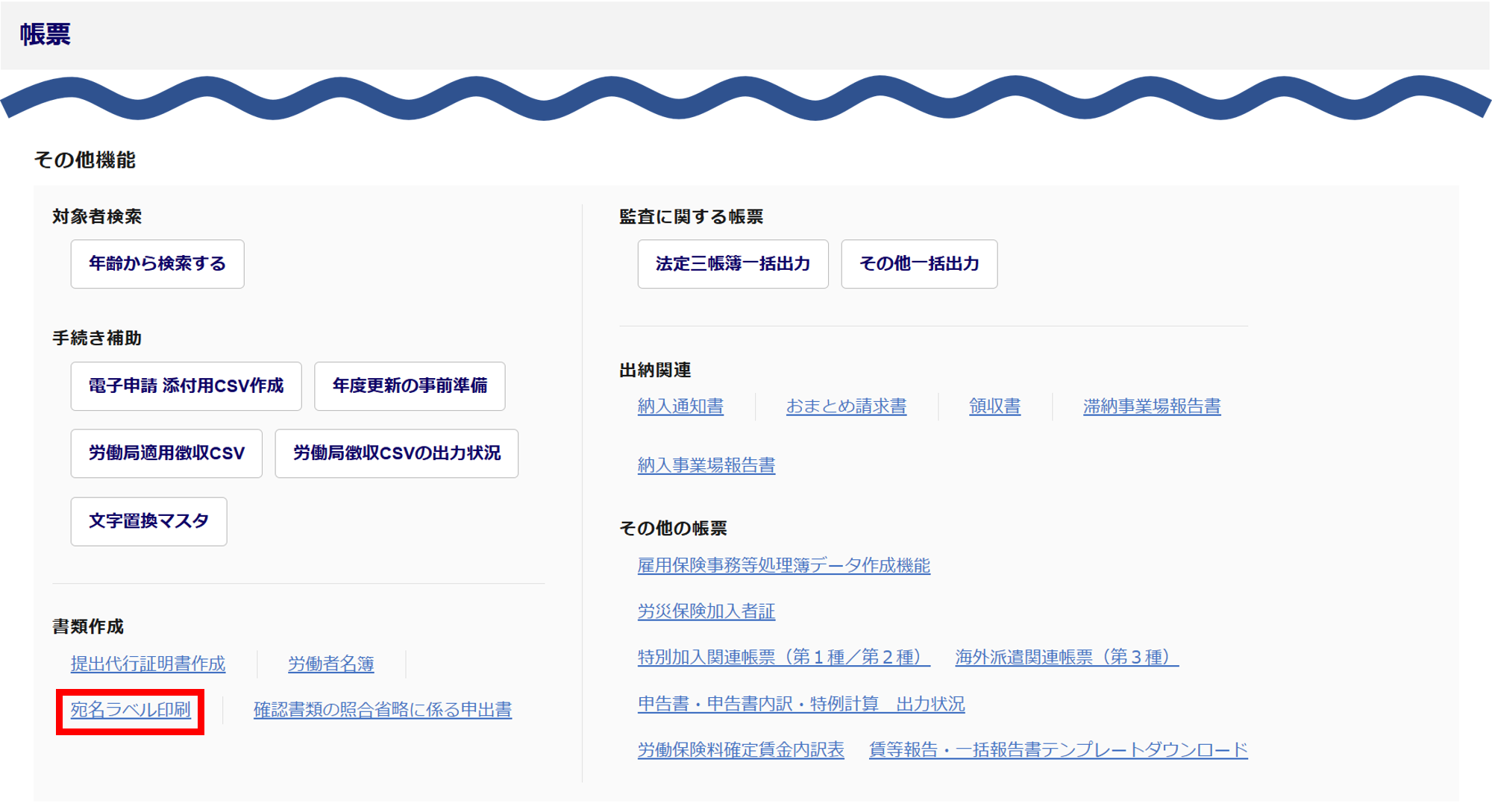Open 提出代行証明書作成 link

click(148, 664)
